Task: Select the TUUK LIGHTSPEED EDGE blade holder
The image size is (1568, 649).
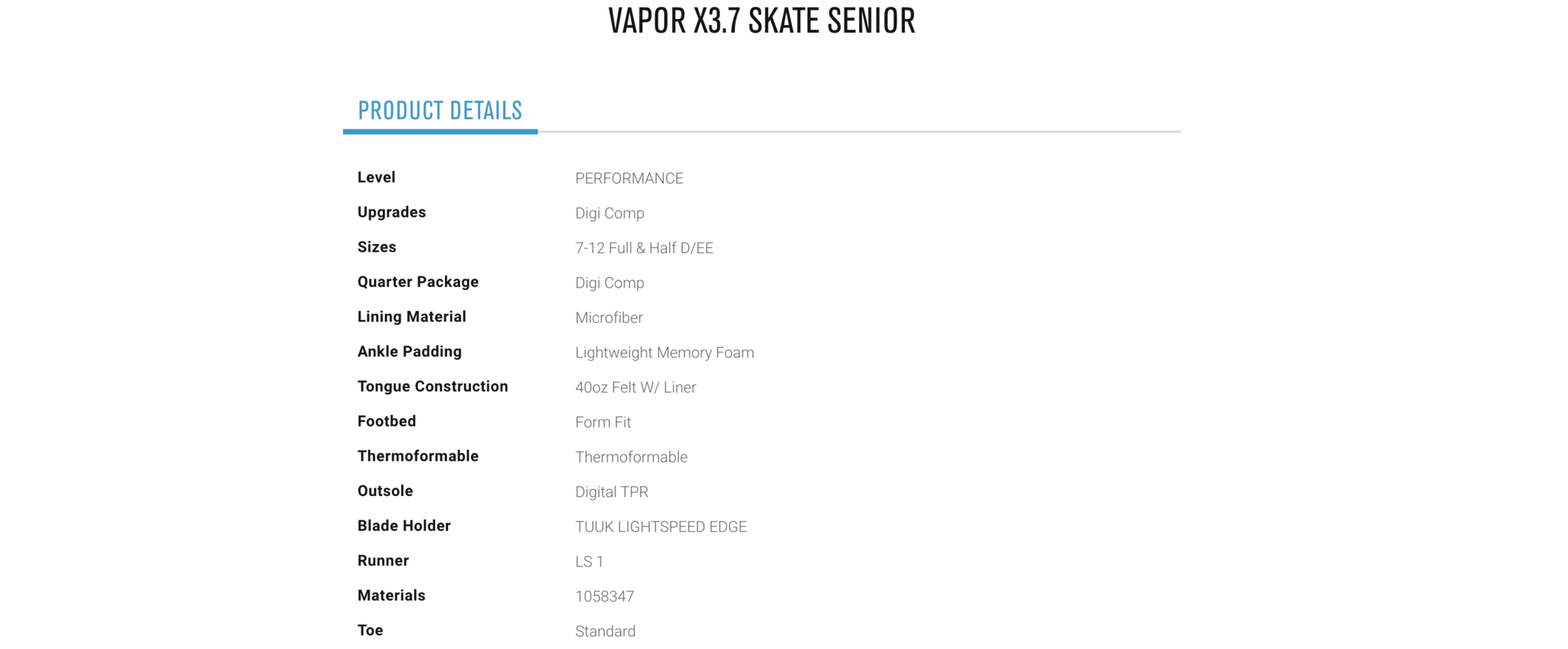Action: (x=661, y=527)
